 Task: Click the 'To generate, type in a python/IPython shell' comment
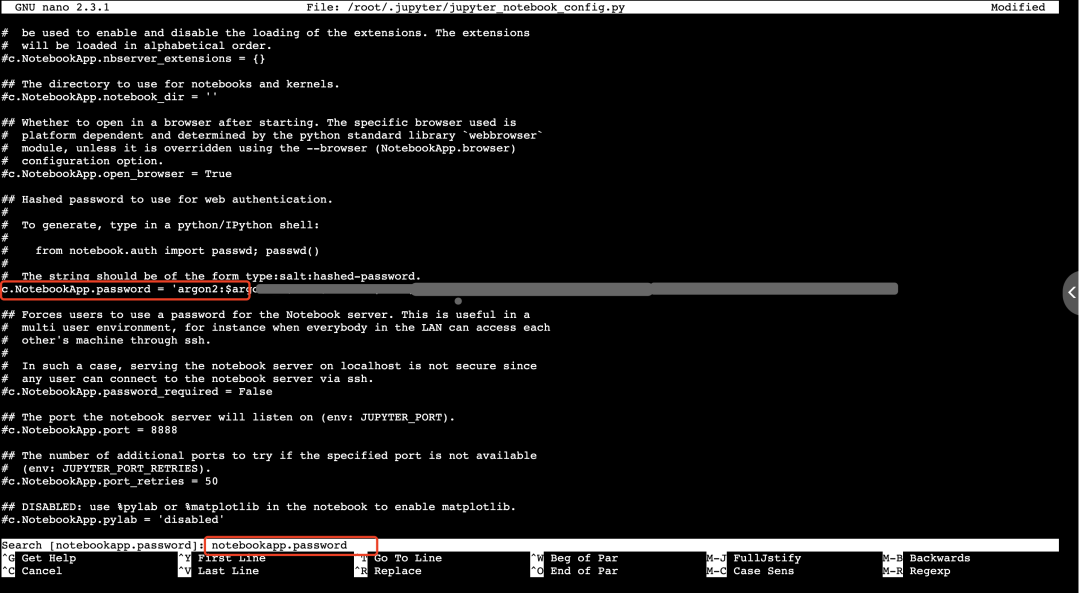[160, 225]
